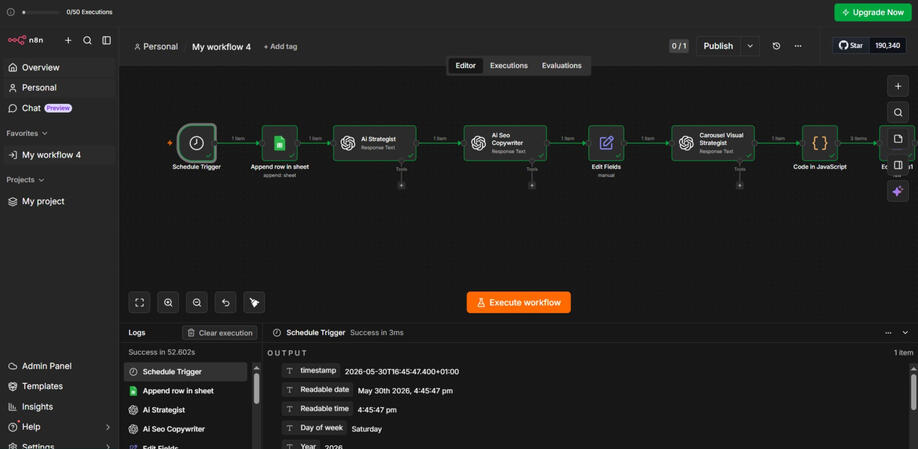The height and width of the screenshot is (449, 918).
Task: Zoom out of the canvas
Action: tap(197, 303)
